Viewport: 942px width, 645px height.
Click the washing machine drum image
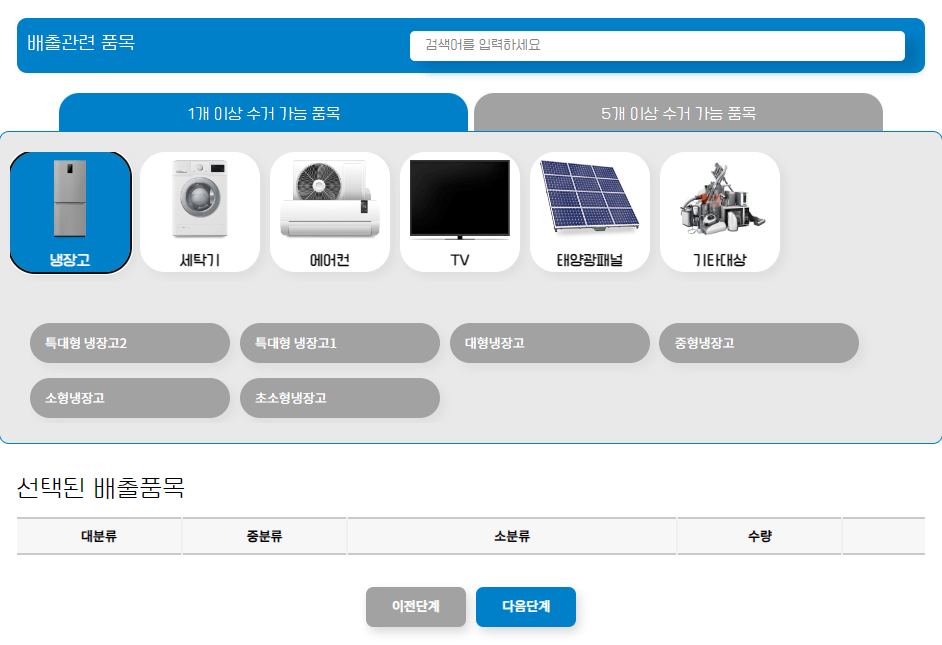[x=200, y=198]
